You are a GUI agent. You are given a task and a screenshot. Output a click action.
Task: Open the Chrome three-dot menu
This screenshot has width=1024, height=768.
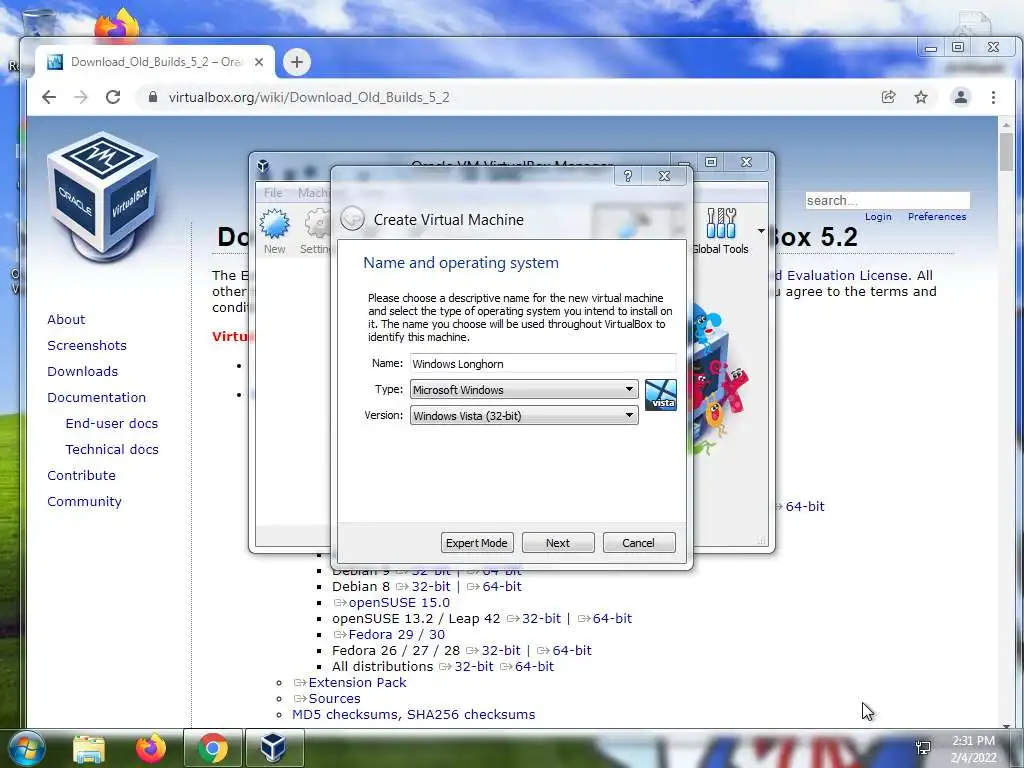click(993, 97)
